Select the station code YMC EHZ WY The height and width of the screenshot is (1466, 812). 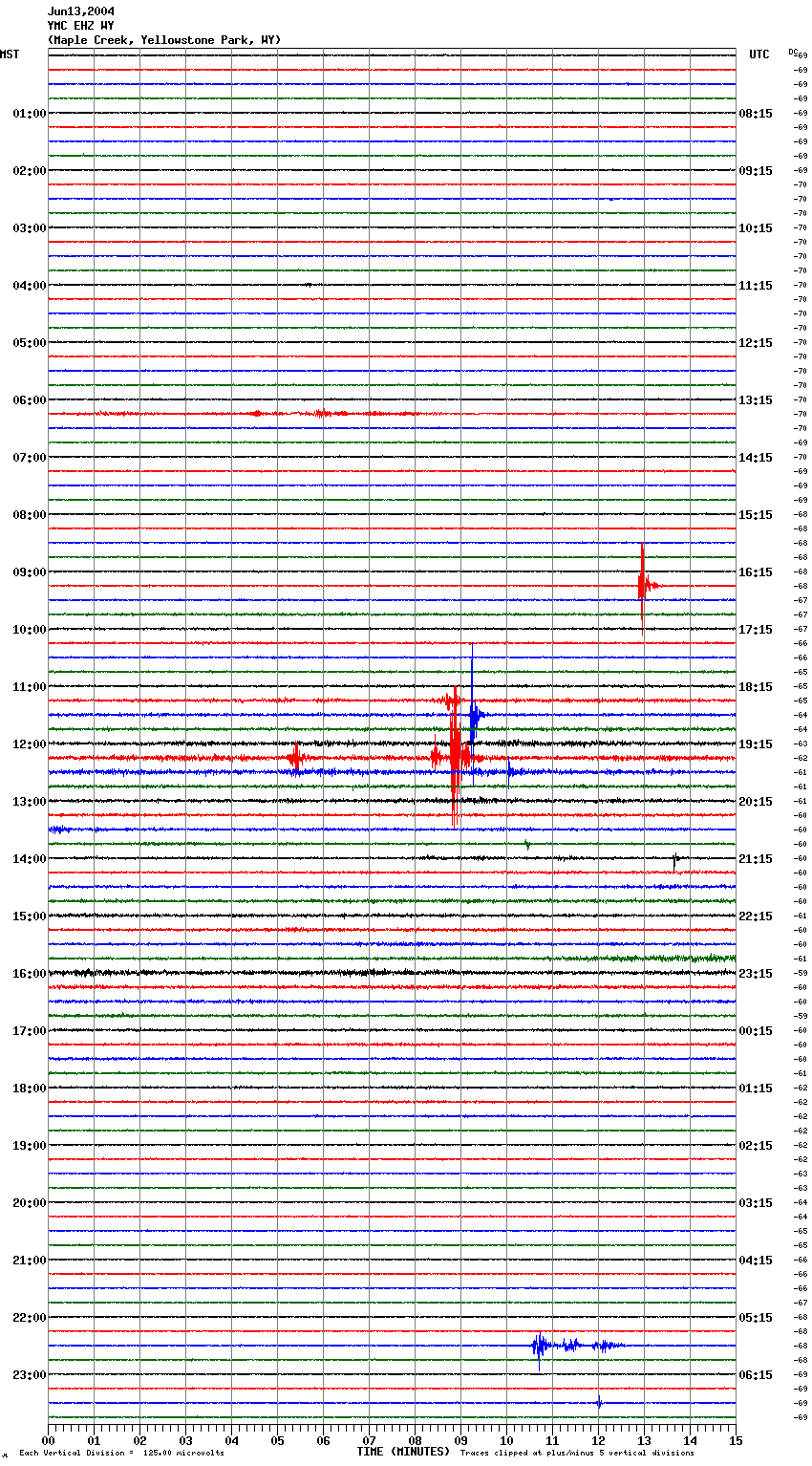pyautogui.click(x=80, y=26)
